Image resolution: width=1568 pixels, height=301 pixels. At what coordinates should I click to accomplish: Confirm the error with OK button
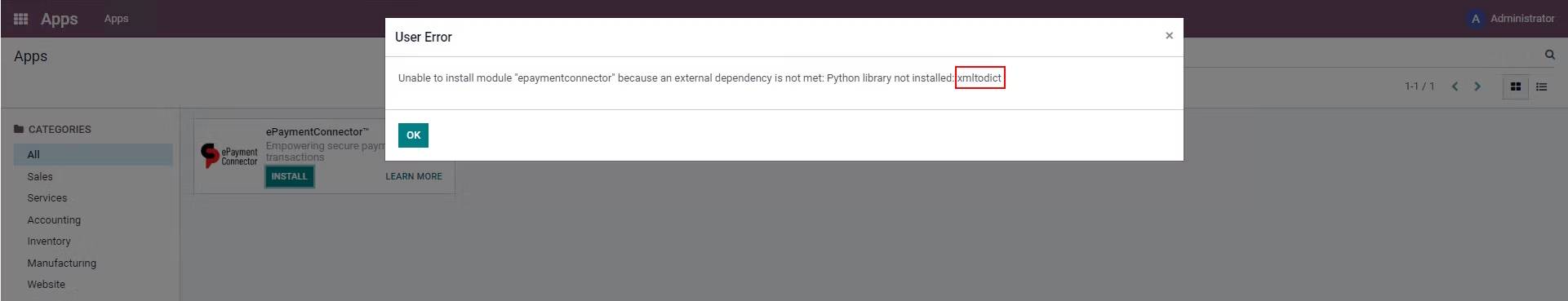[x=413, y=135]
